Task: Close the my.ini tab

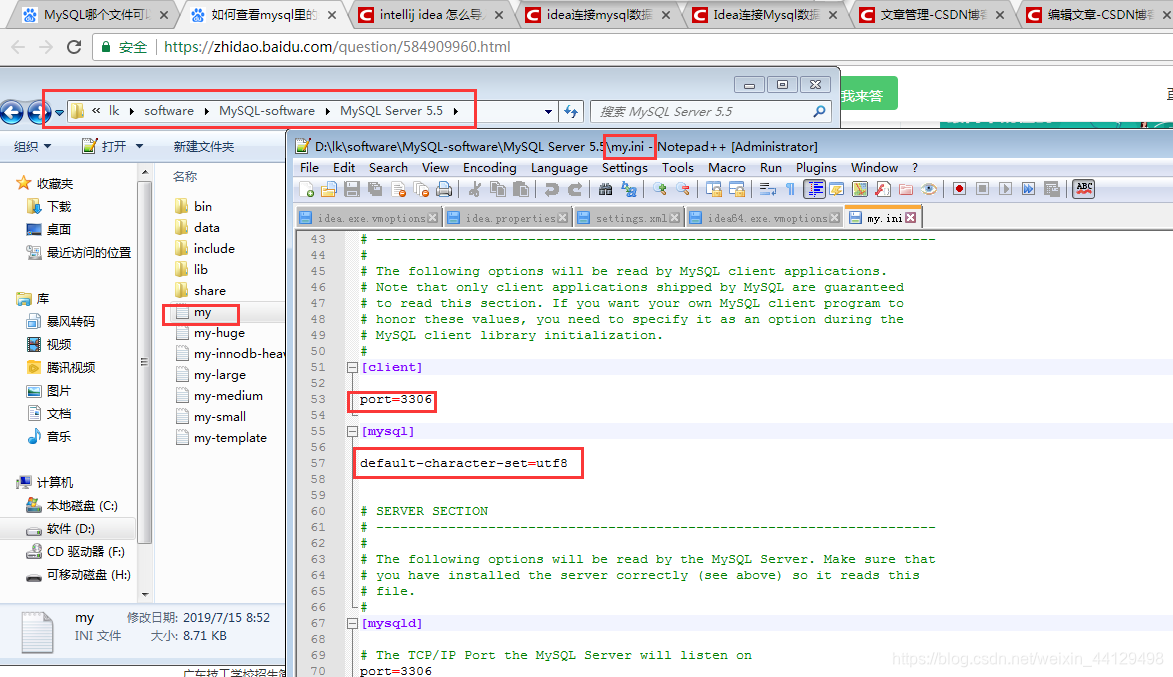Action: pos(910,218)
